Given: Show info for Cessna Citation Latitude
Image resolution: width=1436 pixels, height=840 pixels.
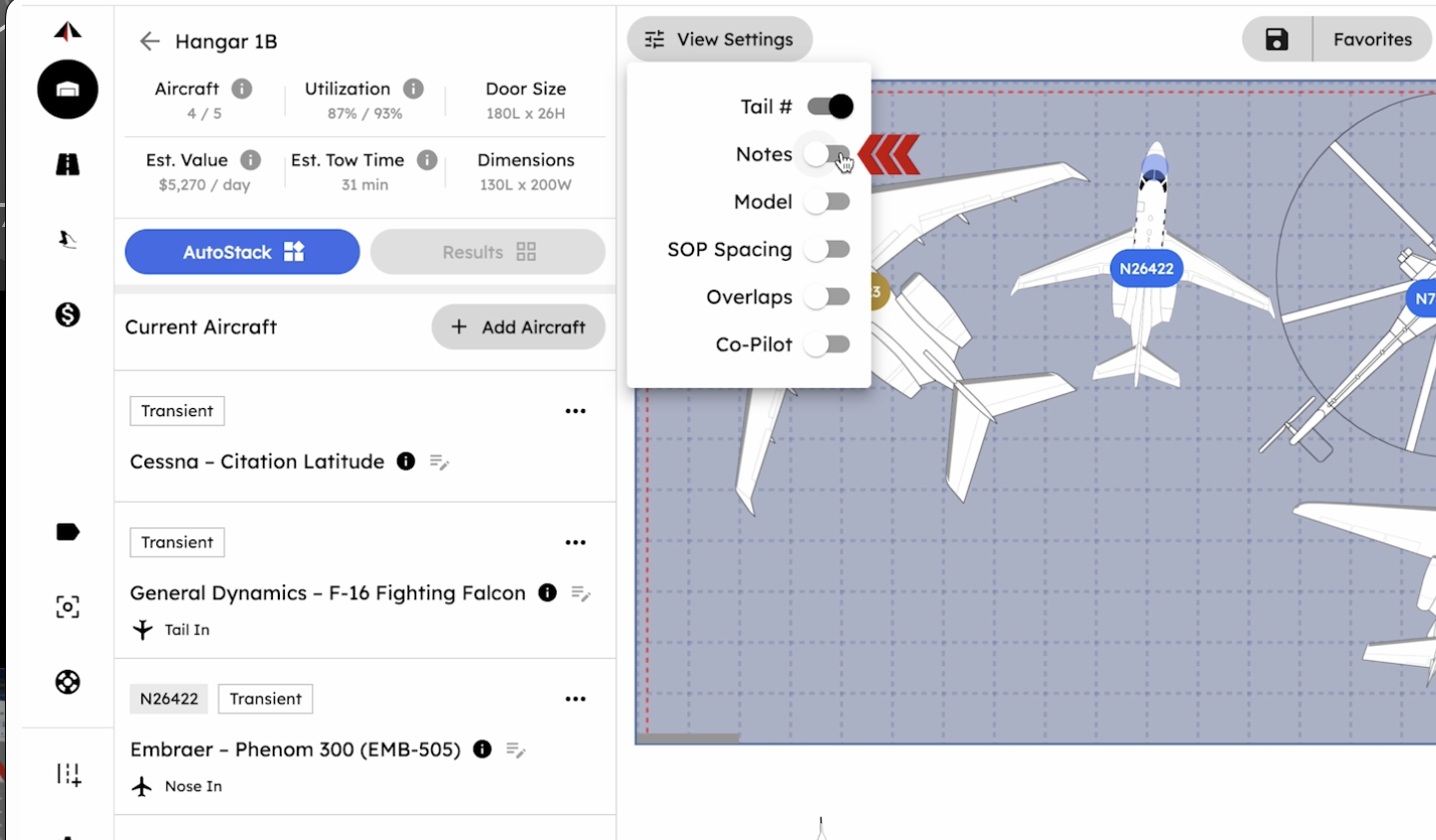Looking at the screenshot, I should tap(406, 461).
